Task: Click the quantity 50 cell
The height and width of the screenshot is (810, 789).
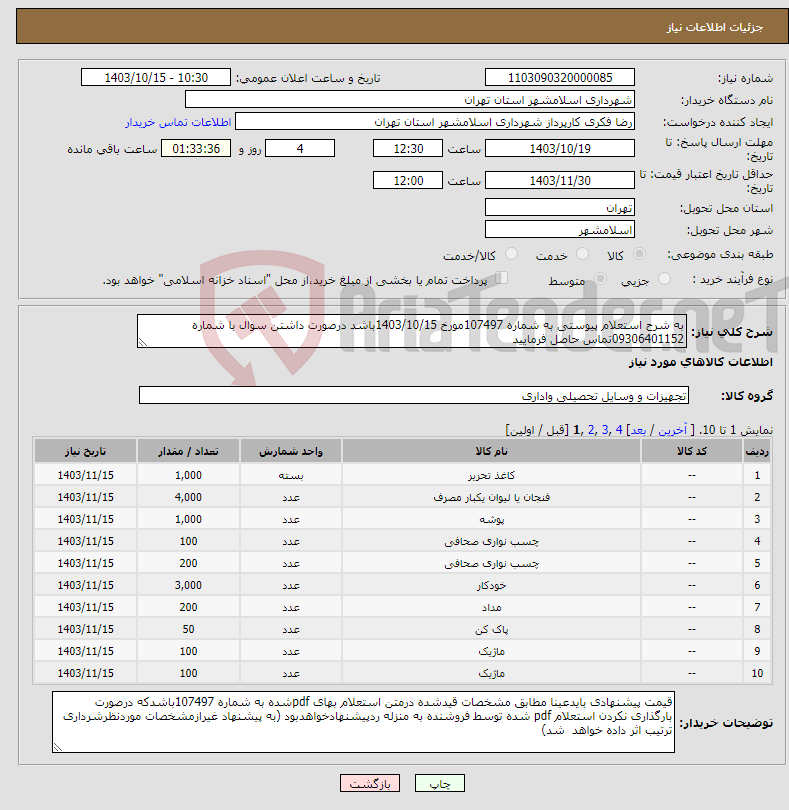Action: 188,629
